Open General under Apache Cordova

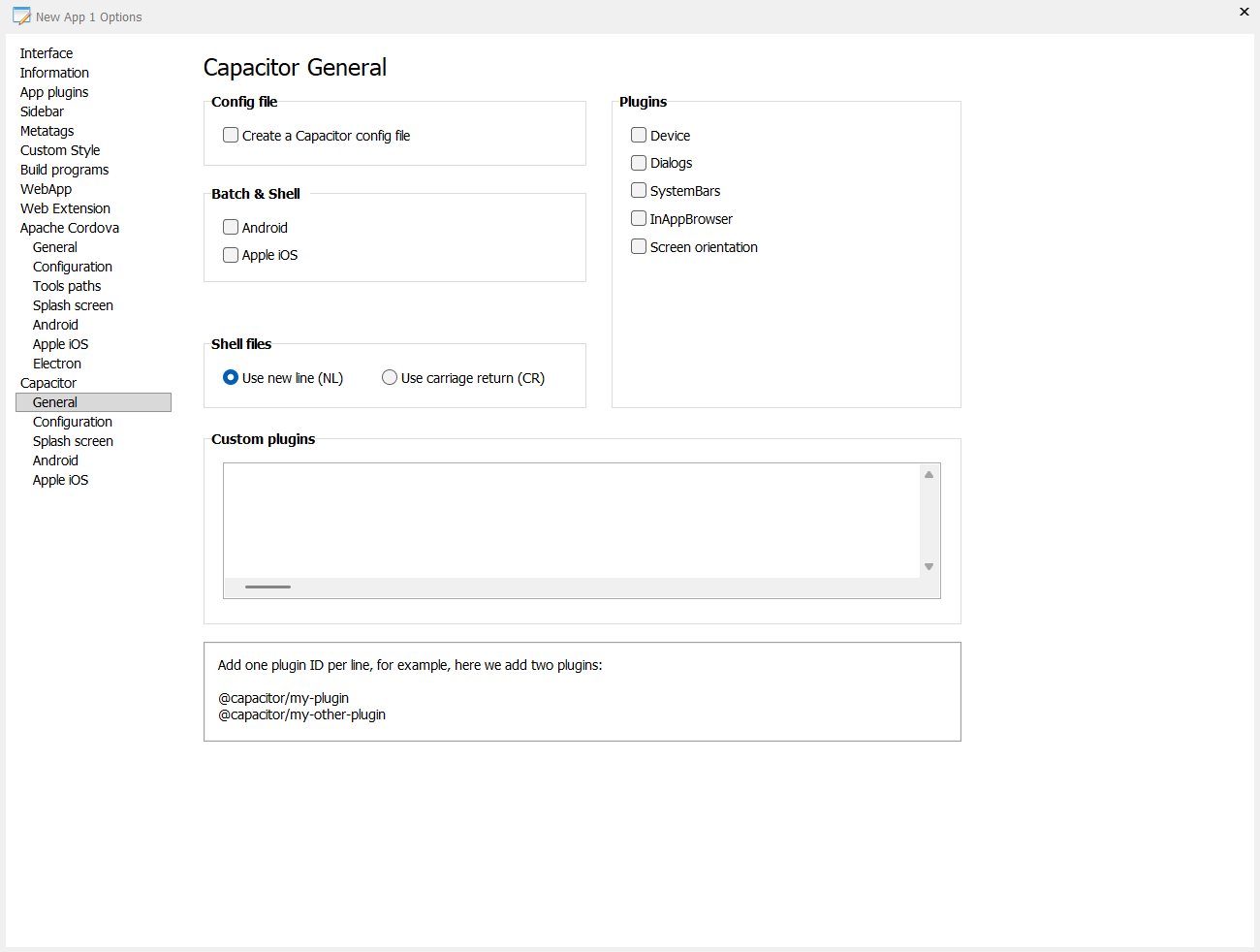[x=55, y=247]
